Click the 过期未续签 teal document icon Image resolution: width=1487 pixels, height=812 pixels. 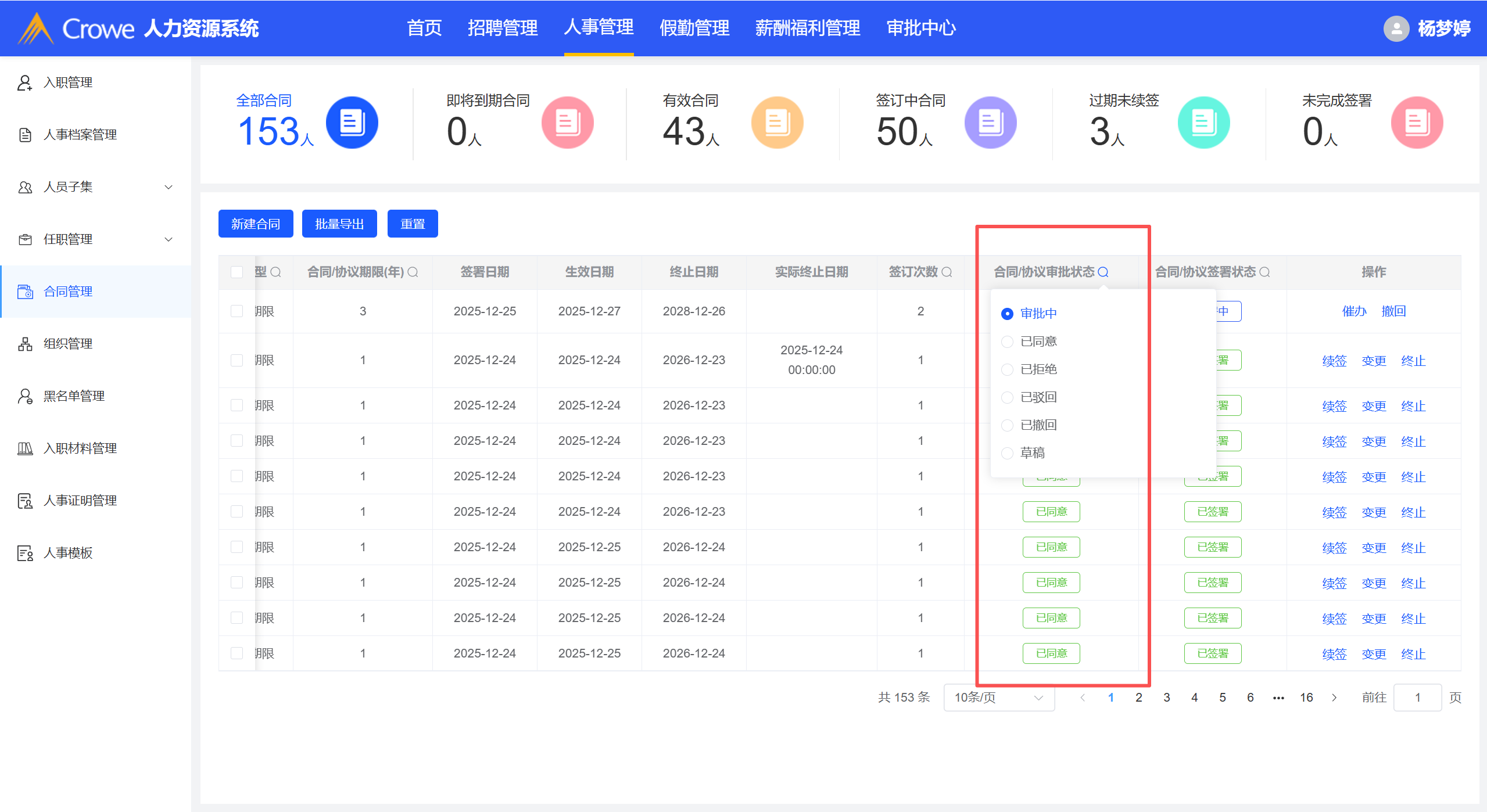click(1203, 123)
